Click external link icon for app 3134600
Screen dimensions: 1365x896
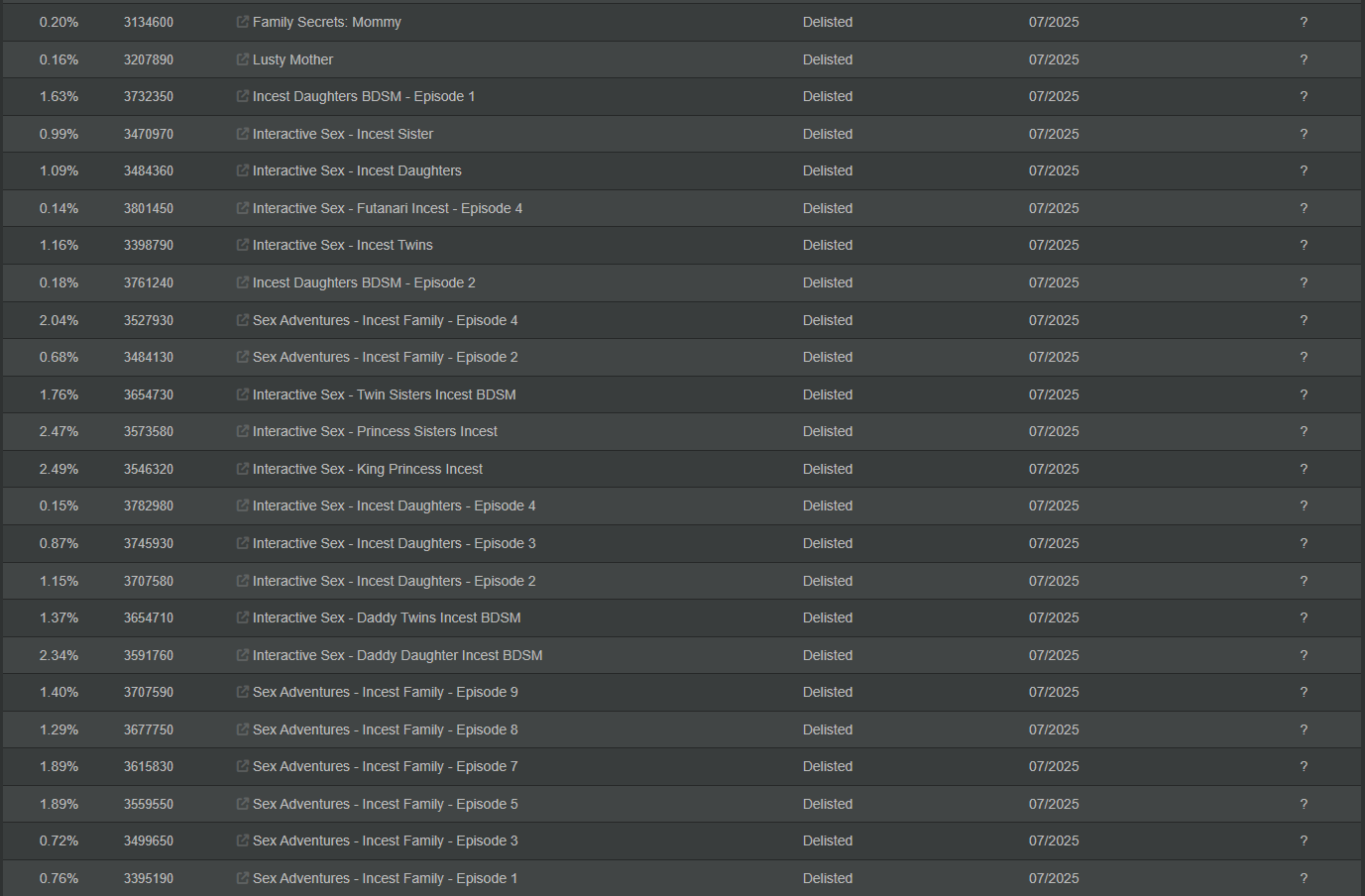click(243, 22)
